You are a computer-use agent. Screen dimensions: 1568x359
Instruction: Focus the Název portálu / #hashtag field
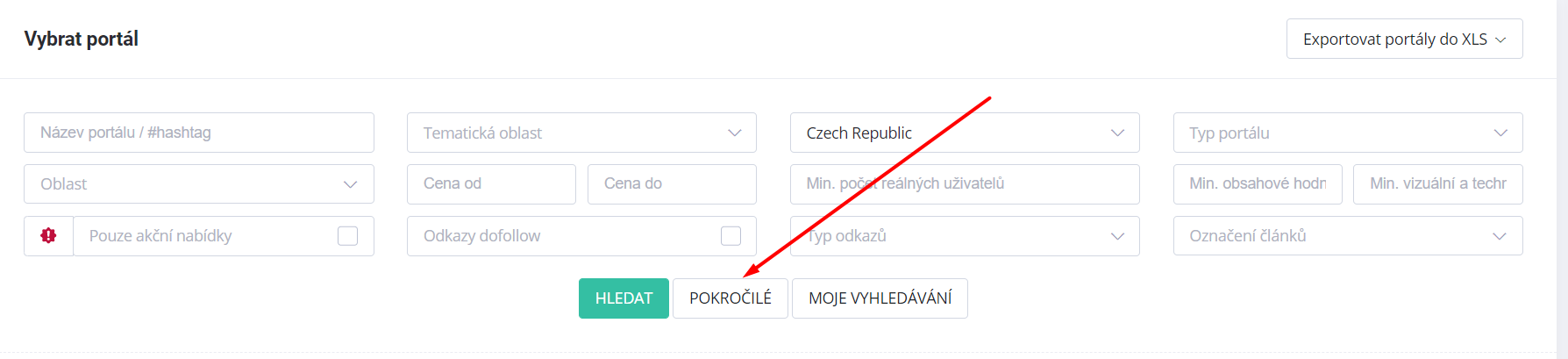point(199,133)
